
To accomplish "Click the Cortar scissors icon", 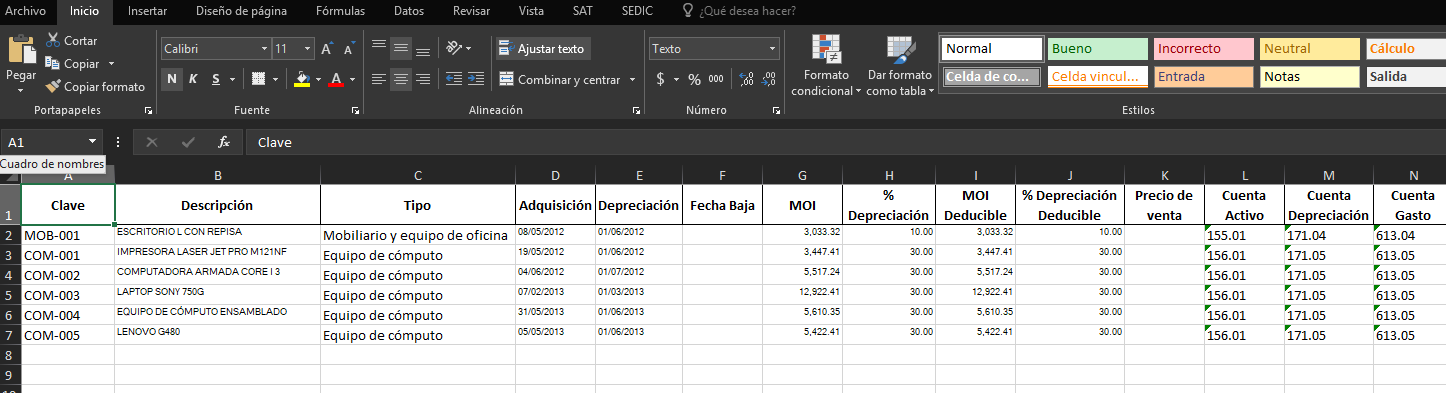I will coord(53,41).
